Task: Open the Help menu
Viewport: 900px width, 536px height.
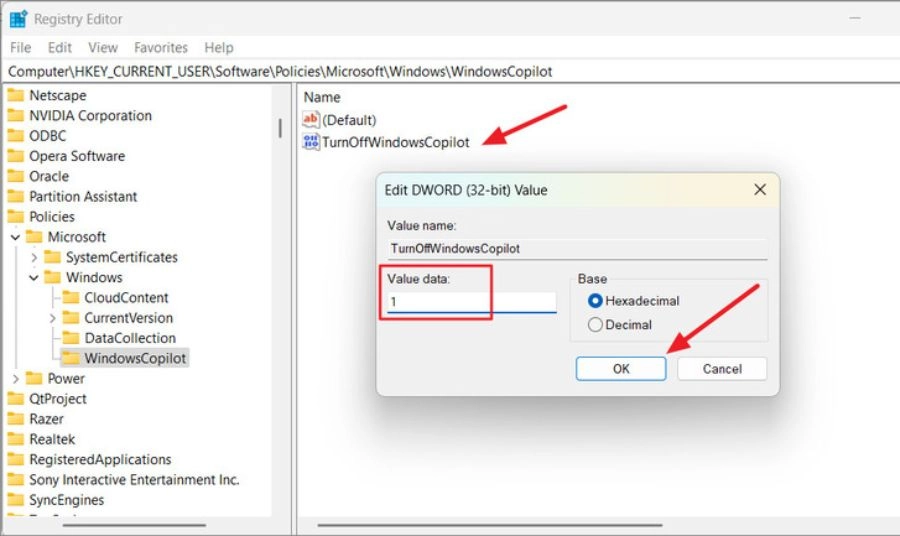Action: pos(219,48)
